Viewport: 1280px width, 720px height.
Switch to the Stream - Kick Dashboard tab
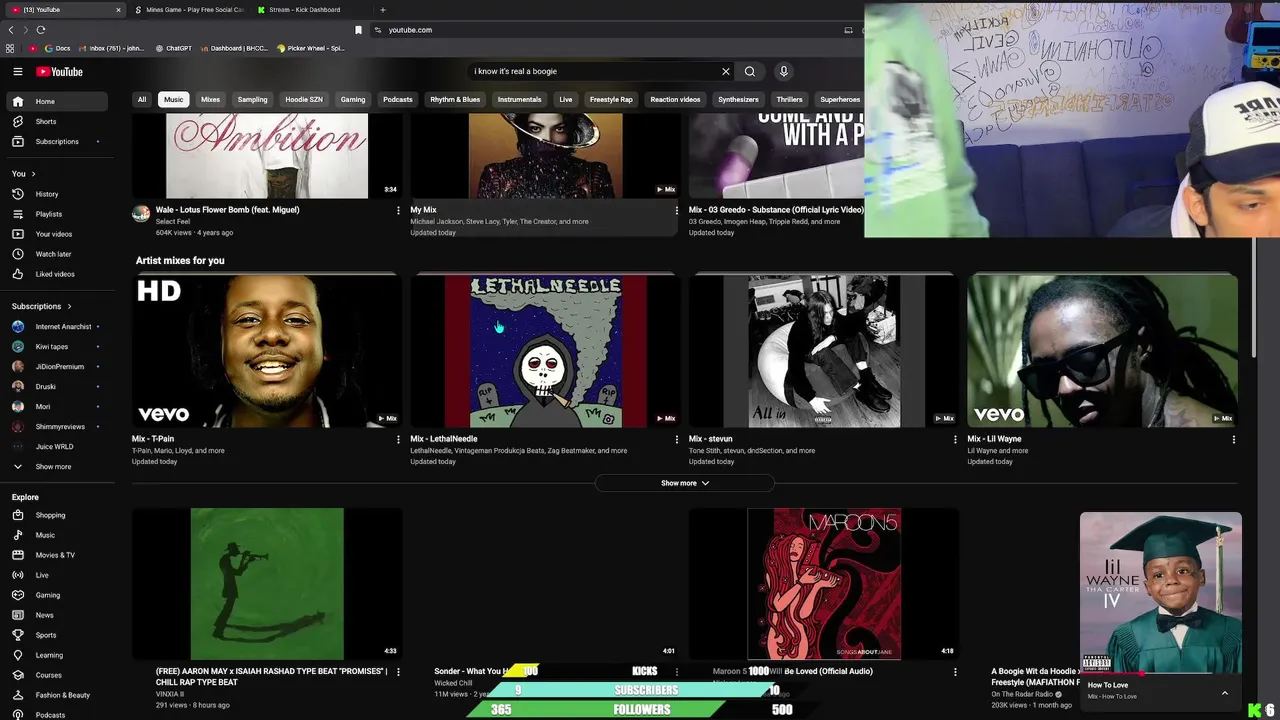[305, 10]
